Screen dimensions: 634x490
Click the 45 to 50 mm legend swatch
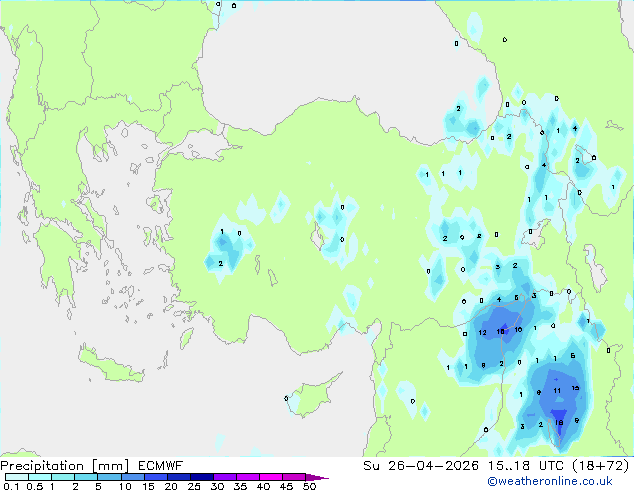(x=294, y=477)
